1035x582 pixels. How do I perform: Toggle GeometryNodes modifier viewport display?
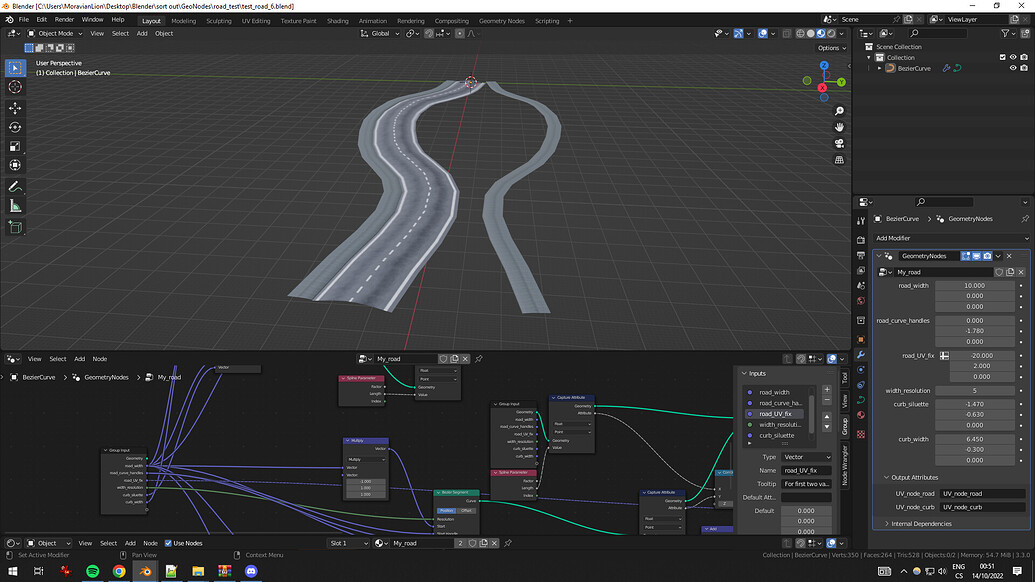tap(976, 256)
